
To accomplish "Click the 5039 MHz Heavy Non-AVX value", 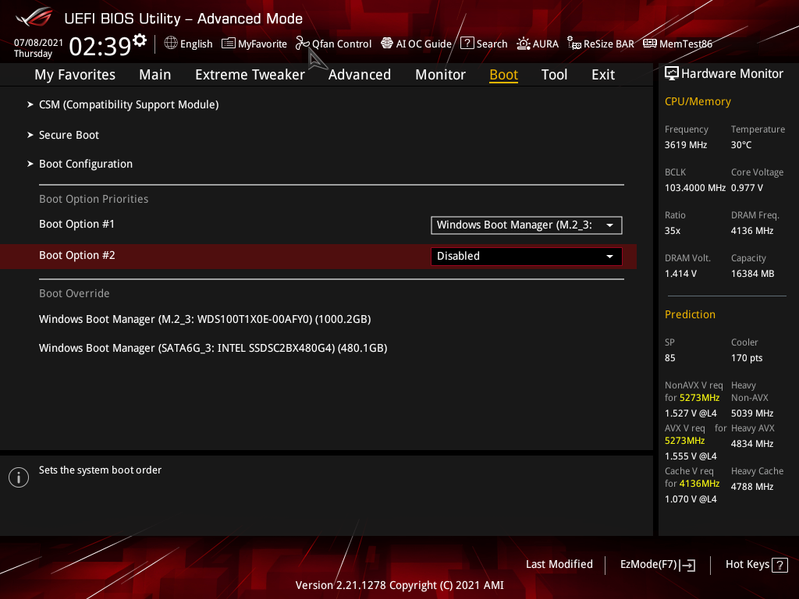I will [752, 413].
